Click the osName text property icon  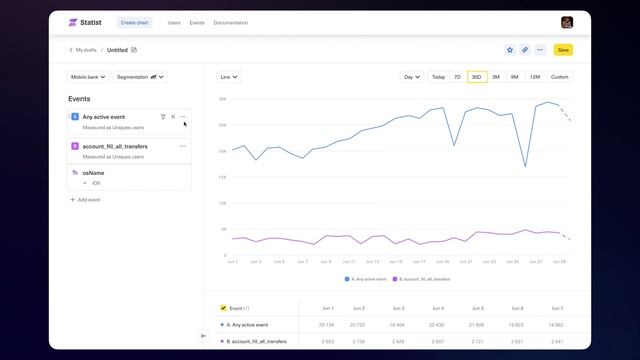[75, 173]
